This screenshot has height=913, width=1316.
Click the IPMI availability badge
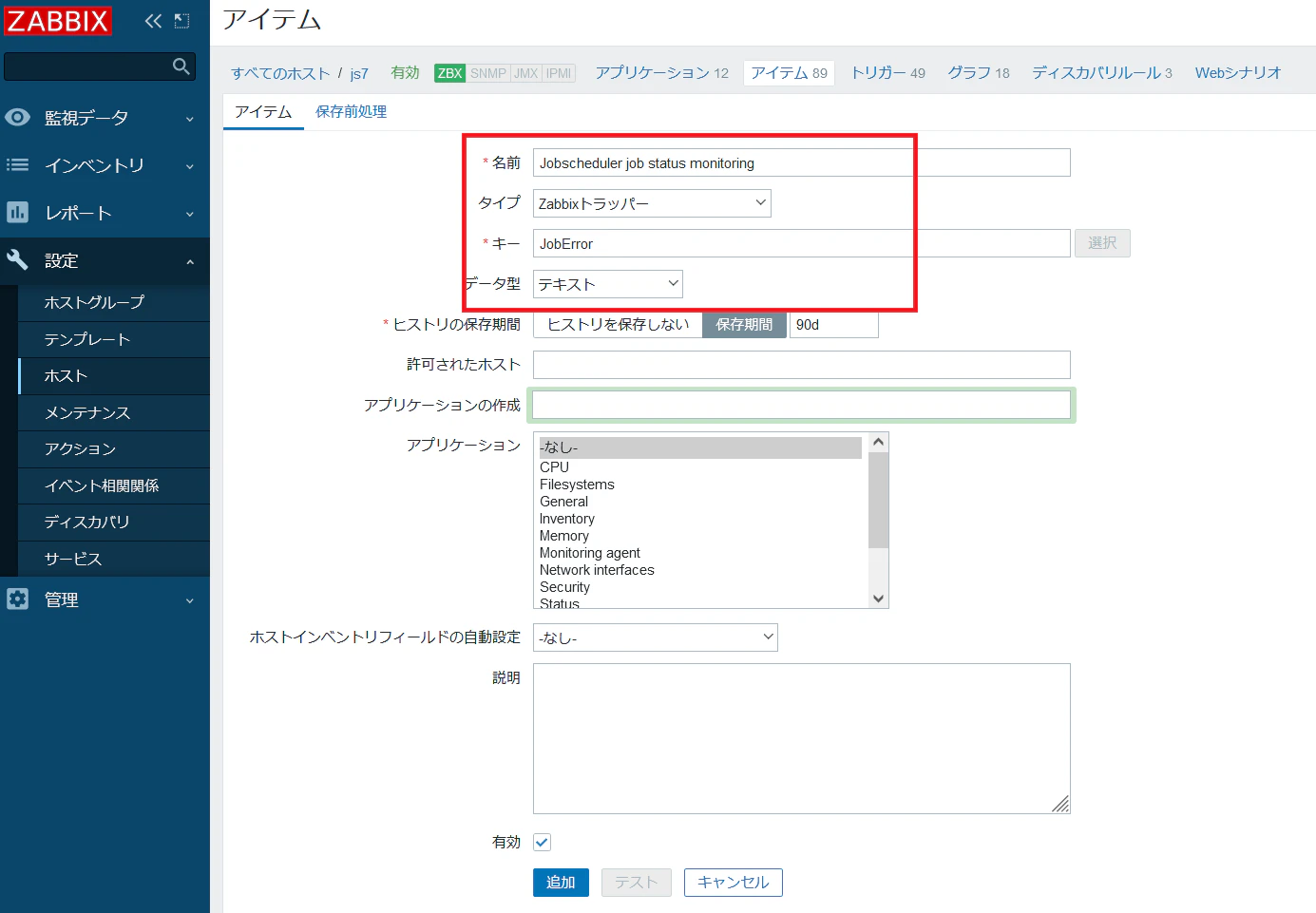click(x=559, y=73)
